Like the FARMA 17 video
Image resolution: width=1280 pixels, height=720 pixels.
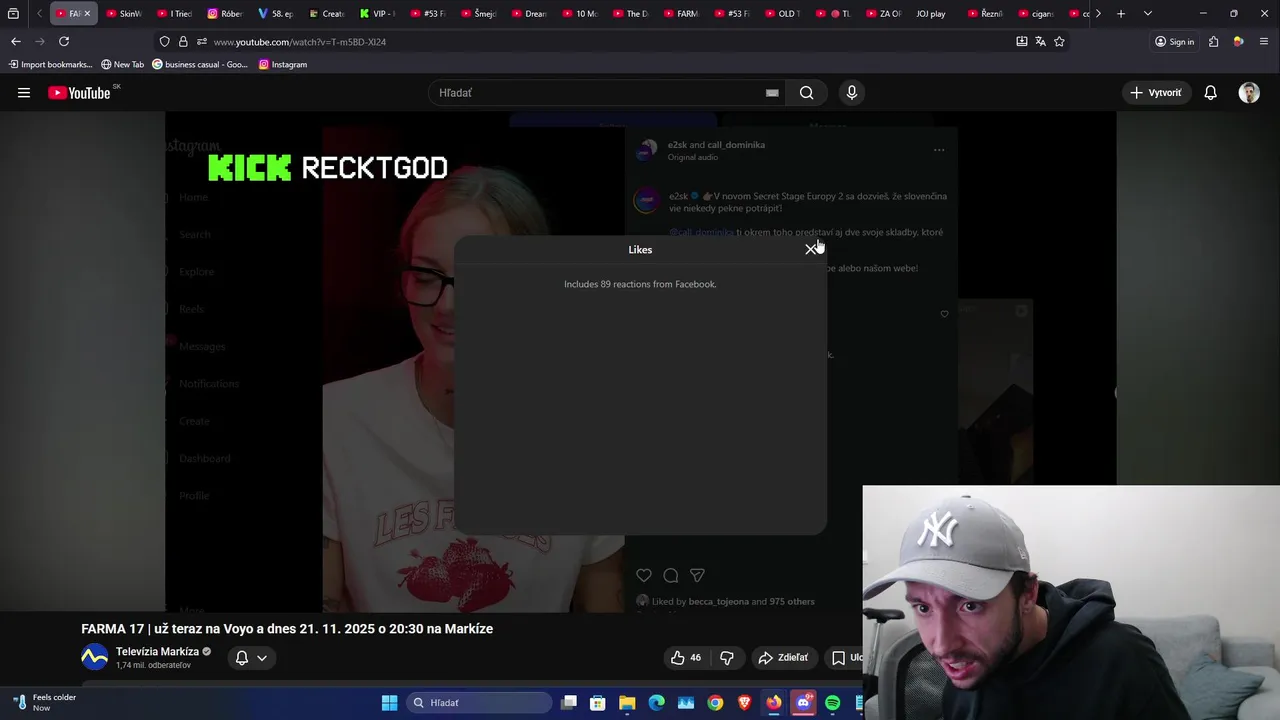[x=686, y=657]
